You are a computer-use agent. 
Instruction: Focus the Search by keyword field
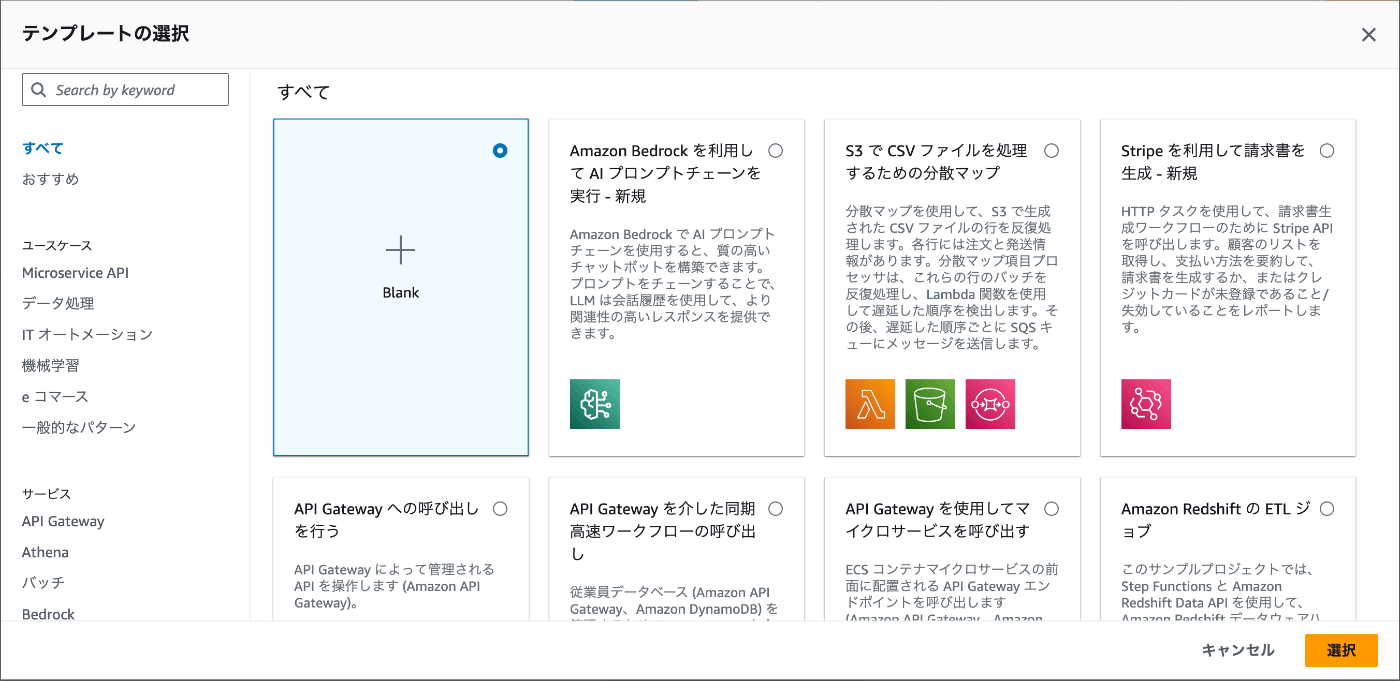click(x=125, y=90)
